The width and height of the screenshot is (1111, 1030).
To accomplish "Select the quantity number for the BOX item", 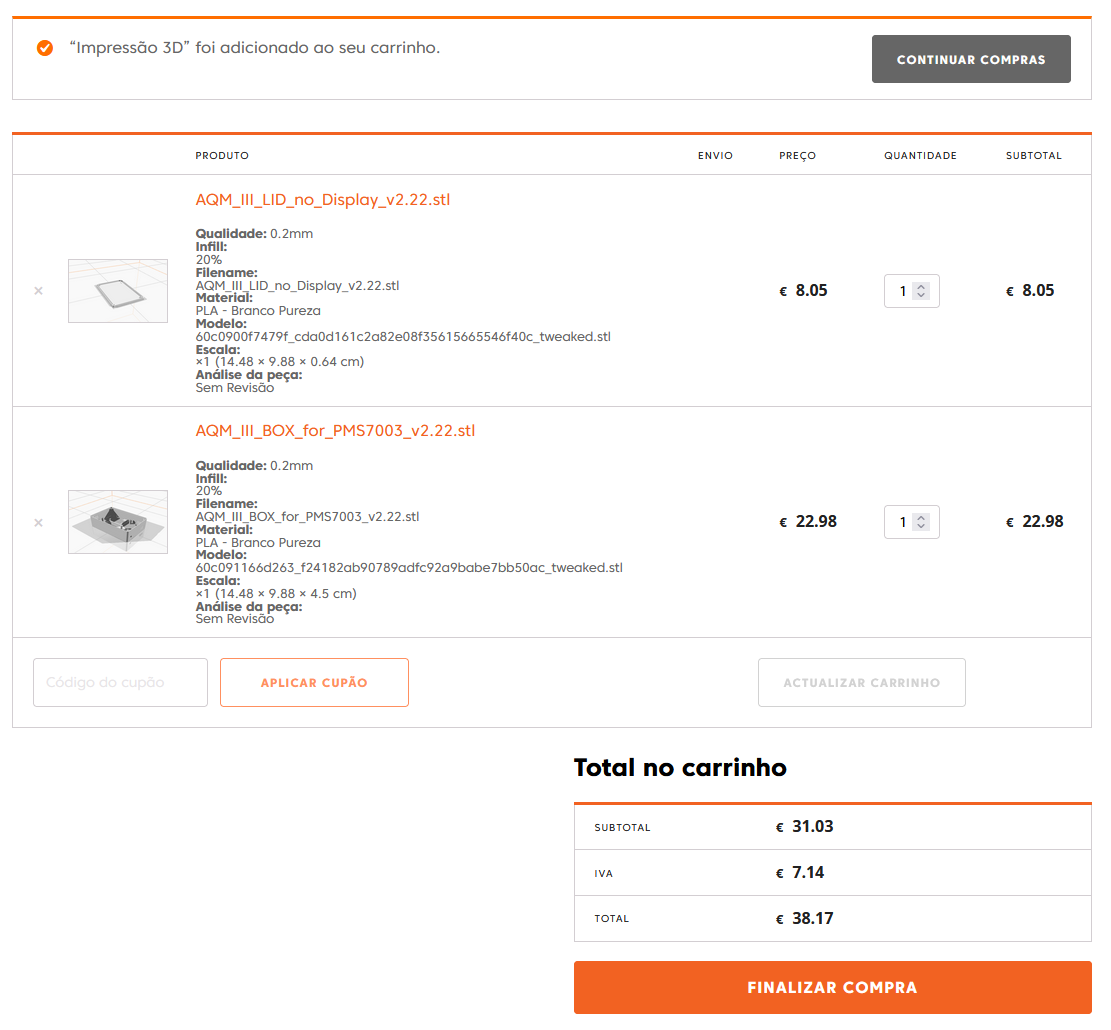I will pos(902,523).
